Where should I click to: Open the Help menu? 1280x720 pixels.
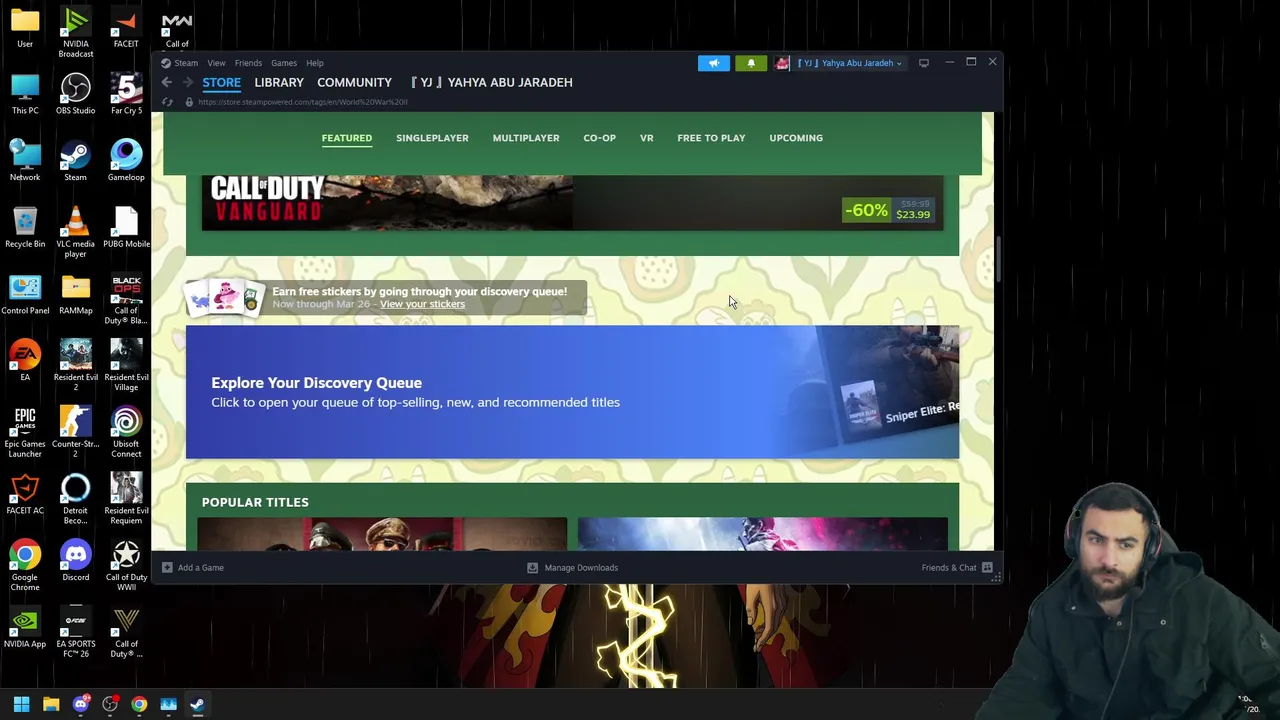[x=315, y=63]
